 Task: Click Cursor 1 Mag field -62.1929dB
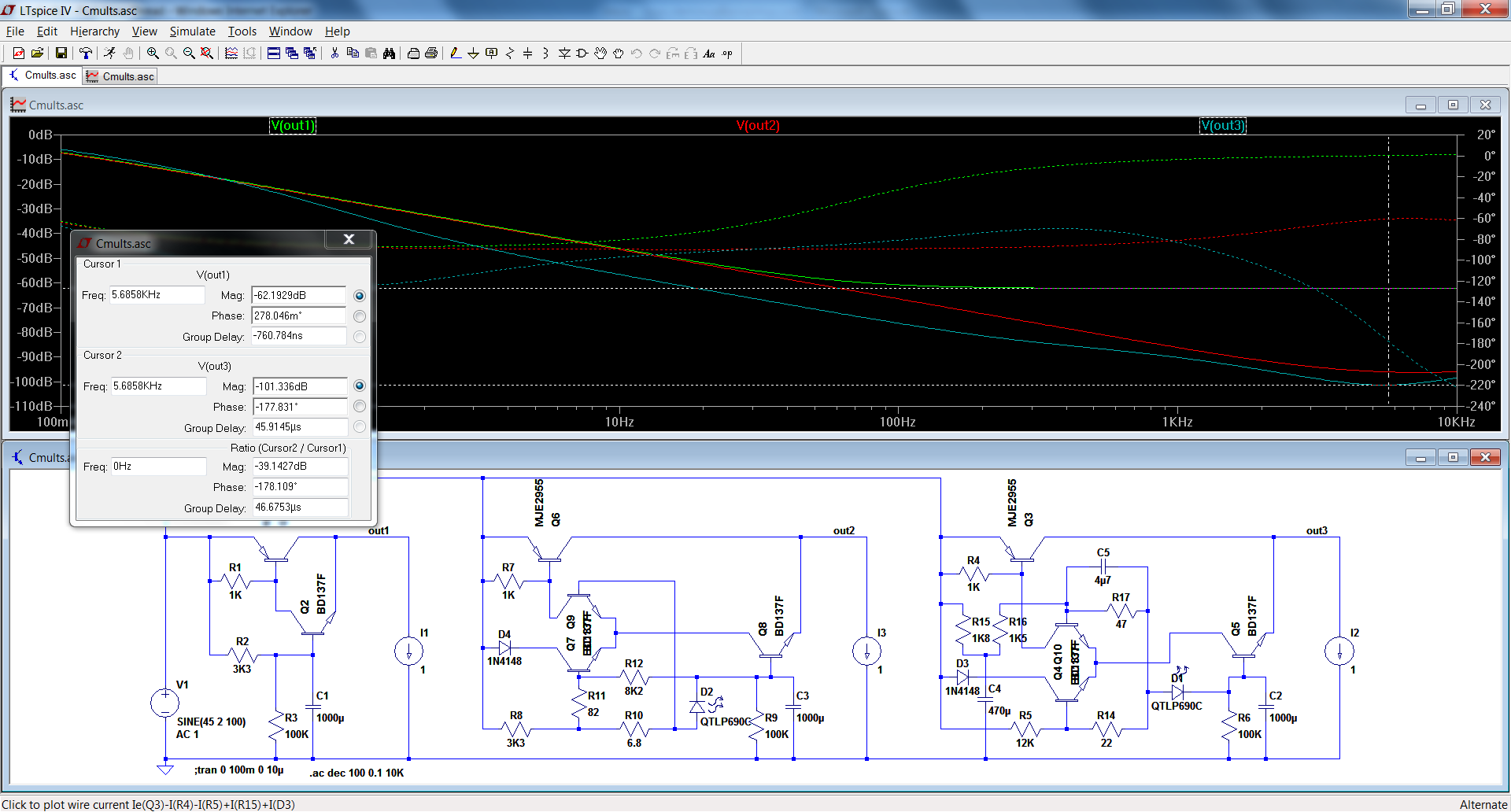pyautogui.click(x=298, y=295)
